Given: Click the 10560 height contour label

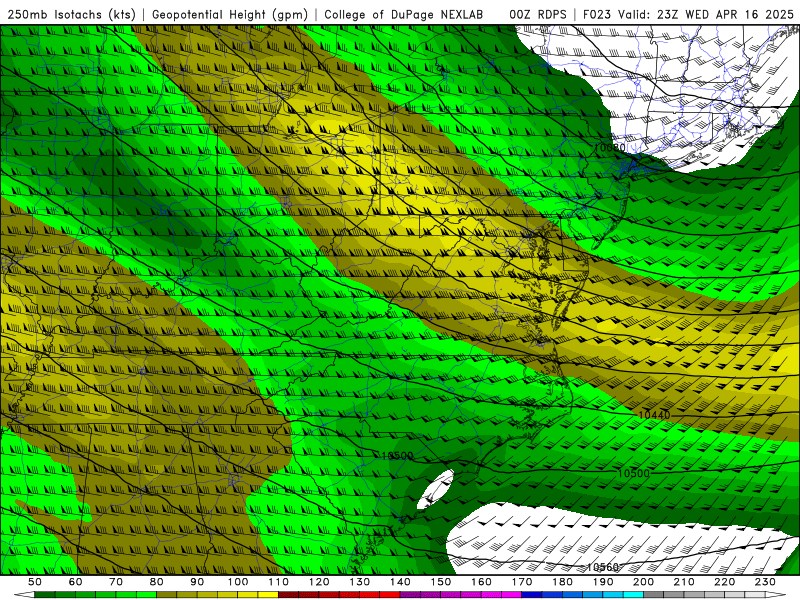Looking at the screenshot, I should (x=603, y=567).
